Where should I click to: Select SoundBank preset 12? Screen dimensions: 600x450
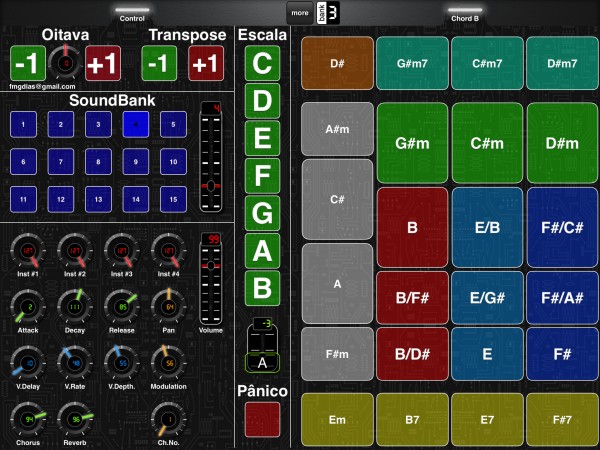61,199
